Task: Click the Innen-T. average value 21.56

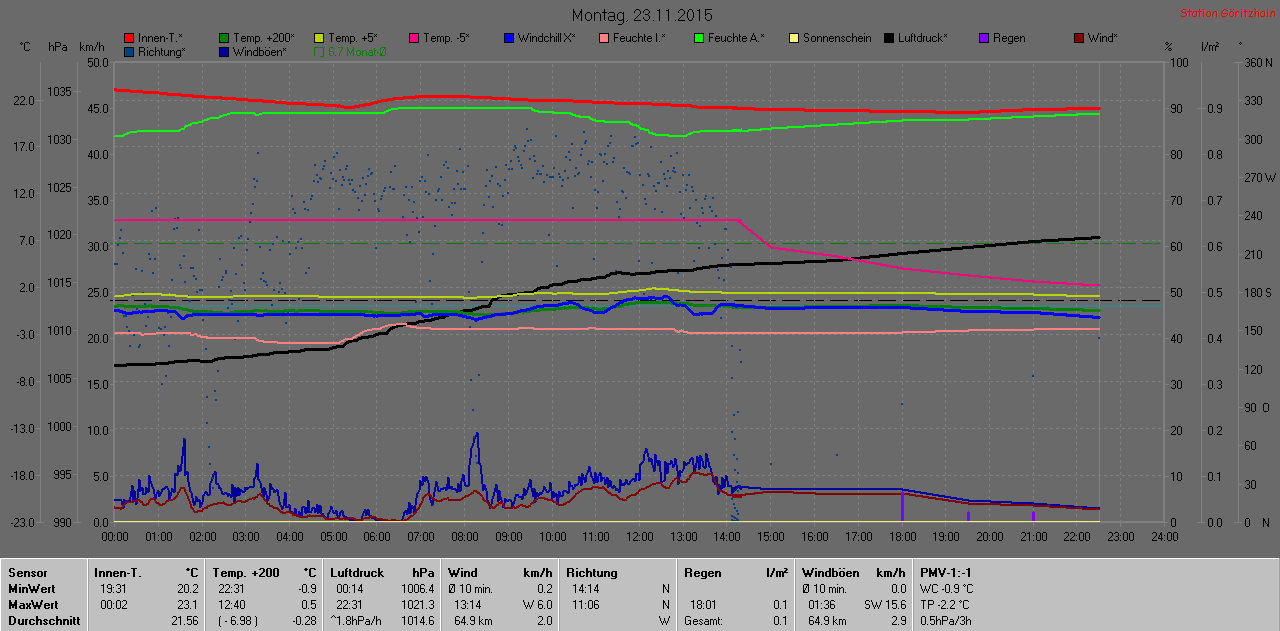Action: tap(186, 621)
